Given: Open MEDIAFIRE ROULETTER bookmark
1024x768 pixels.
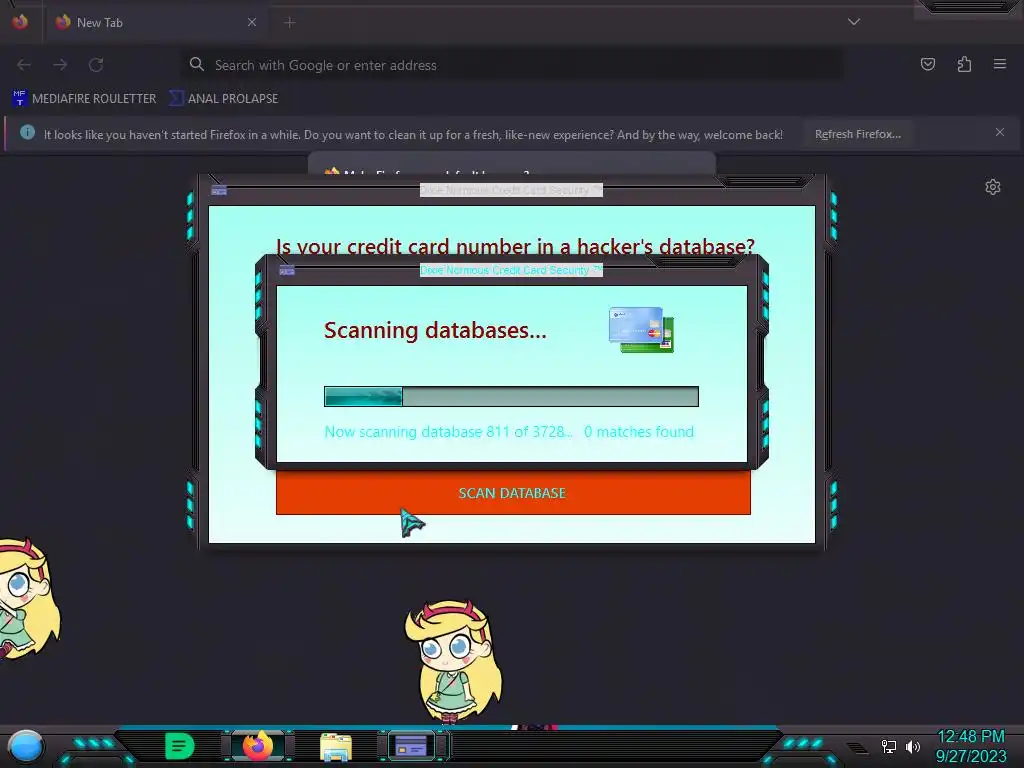Looking at the screenshot, I should (x=84, y=99).
